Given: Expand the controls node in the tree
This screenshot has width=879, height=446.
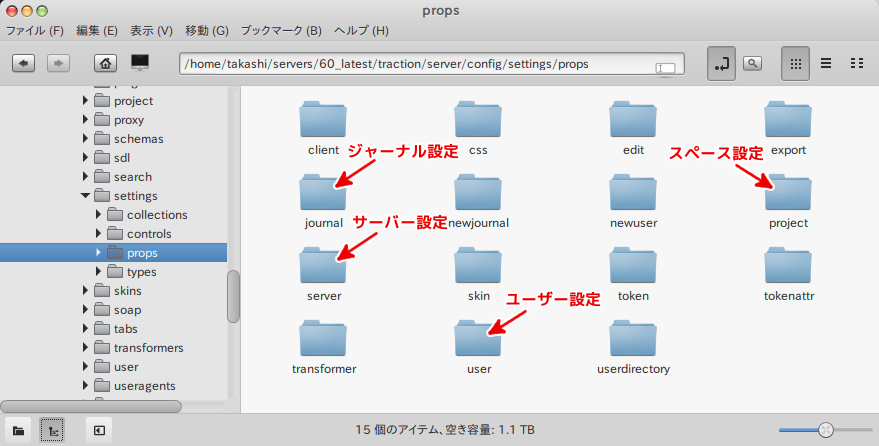Looking at the screenshot, I should [x=98, y=234].
